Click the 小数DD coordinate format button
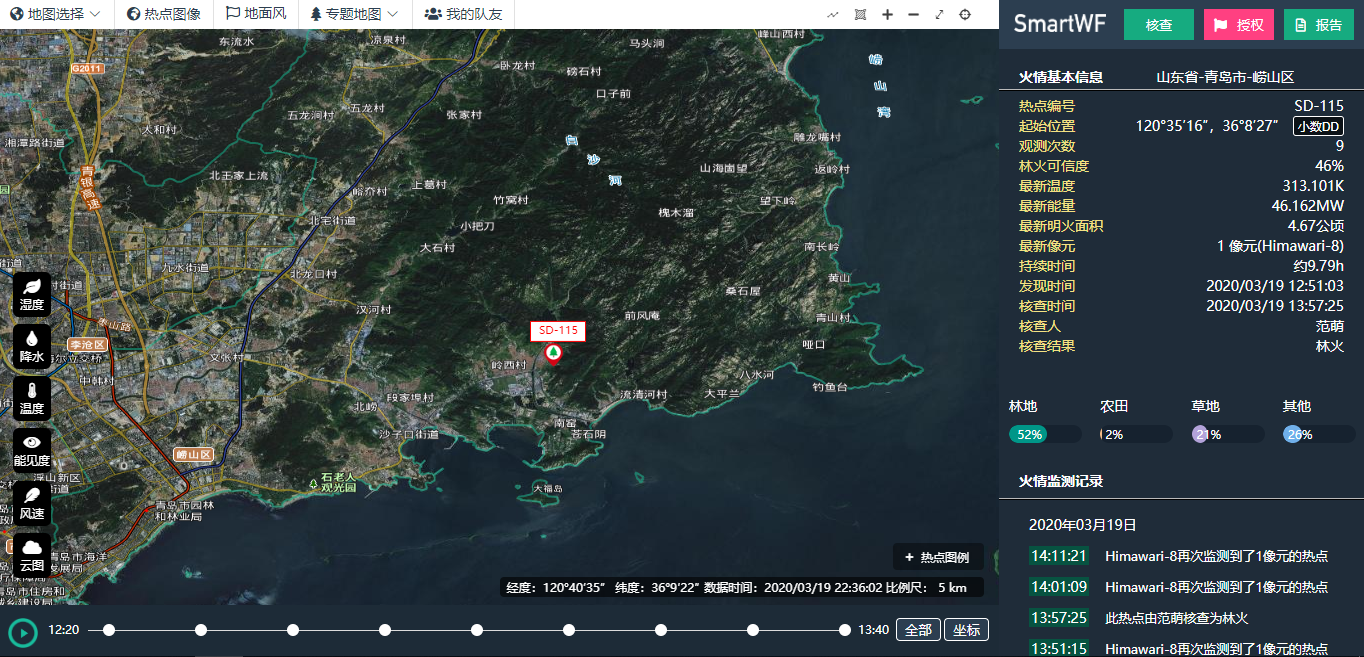 [1318, 126]
